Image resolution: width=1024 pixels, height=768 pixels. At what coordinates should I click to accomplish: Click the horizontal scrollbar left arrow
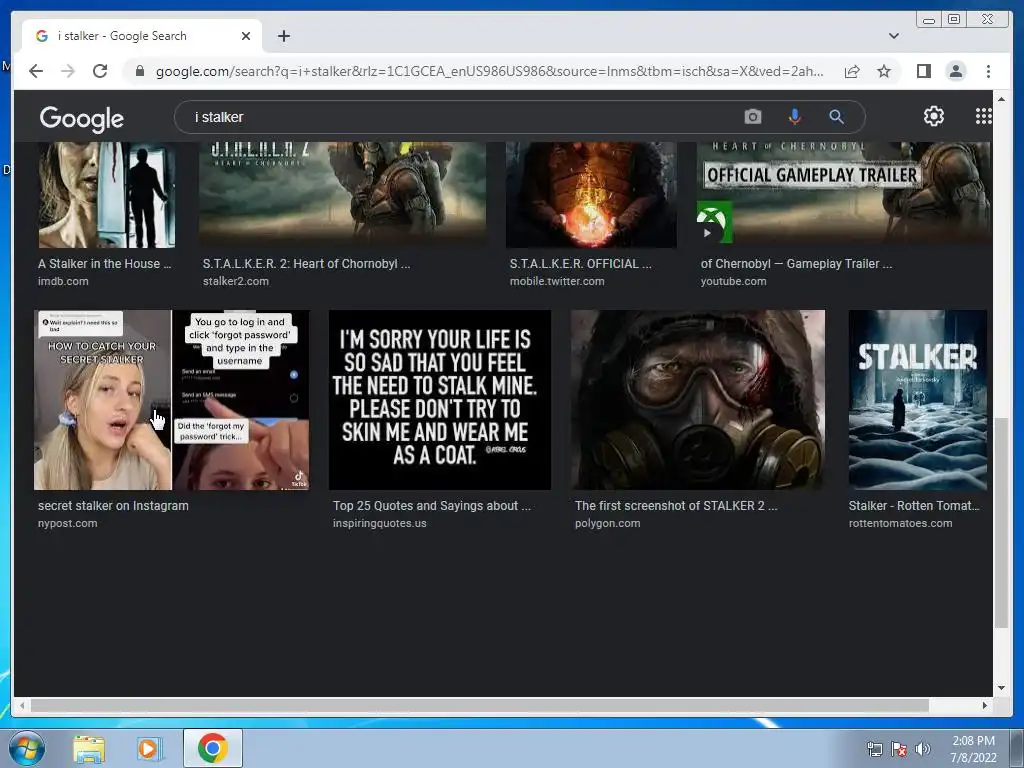click(x=22, y=705)
